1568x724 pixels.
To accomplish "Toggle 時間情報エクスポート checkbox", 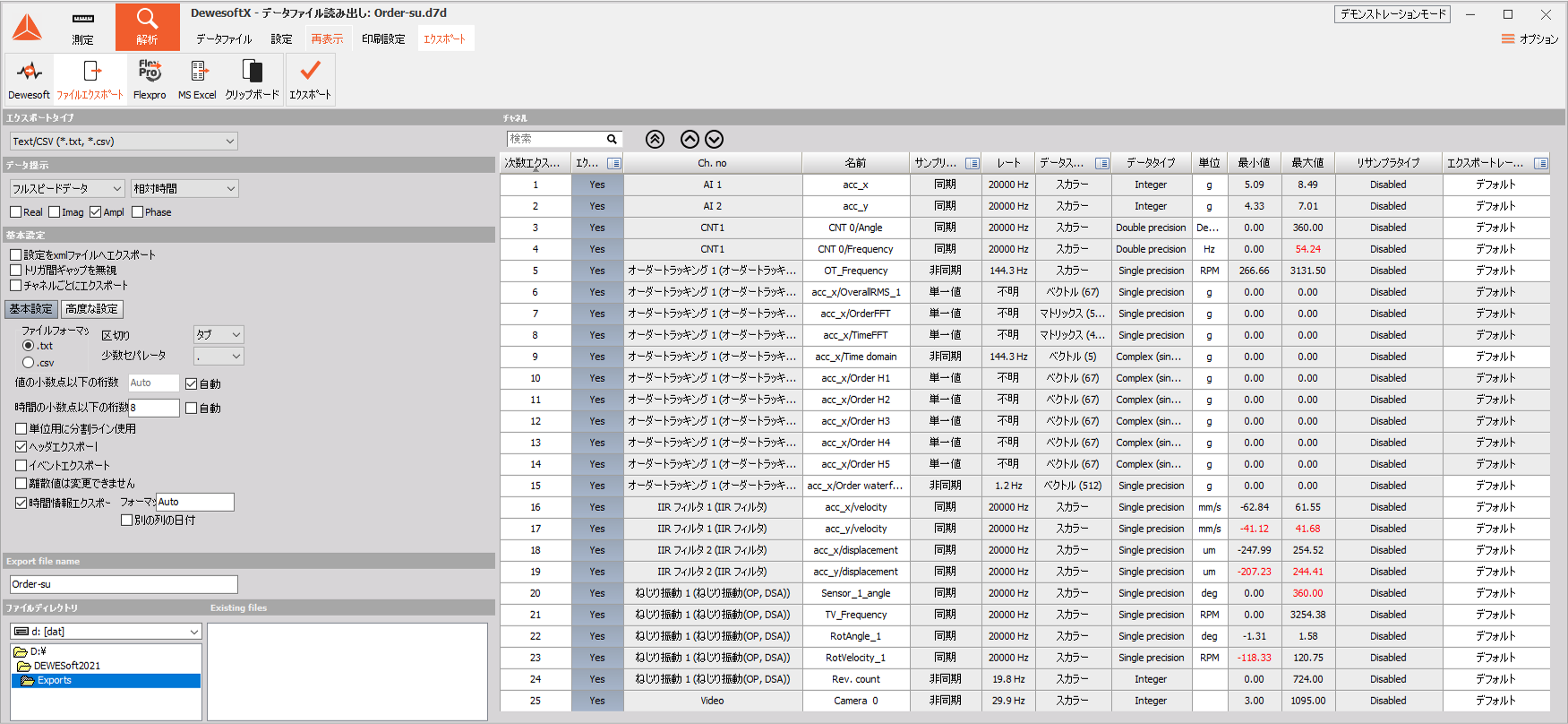I will pos(21,503).
